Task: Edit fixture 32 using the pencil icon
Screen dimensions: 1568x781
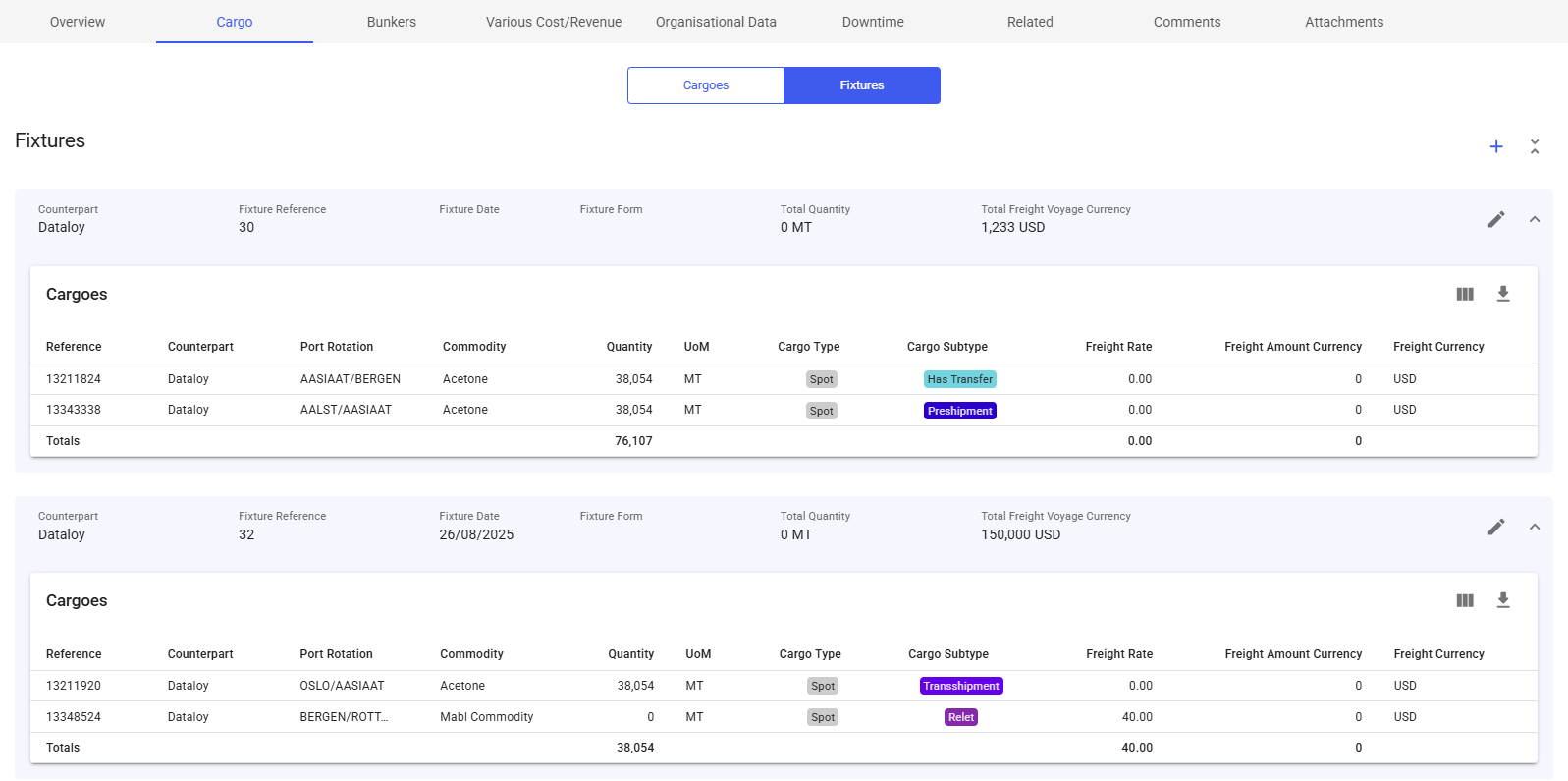Action: pos(1495,527)
